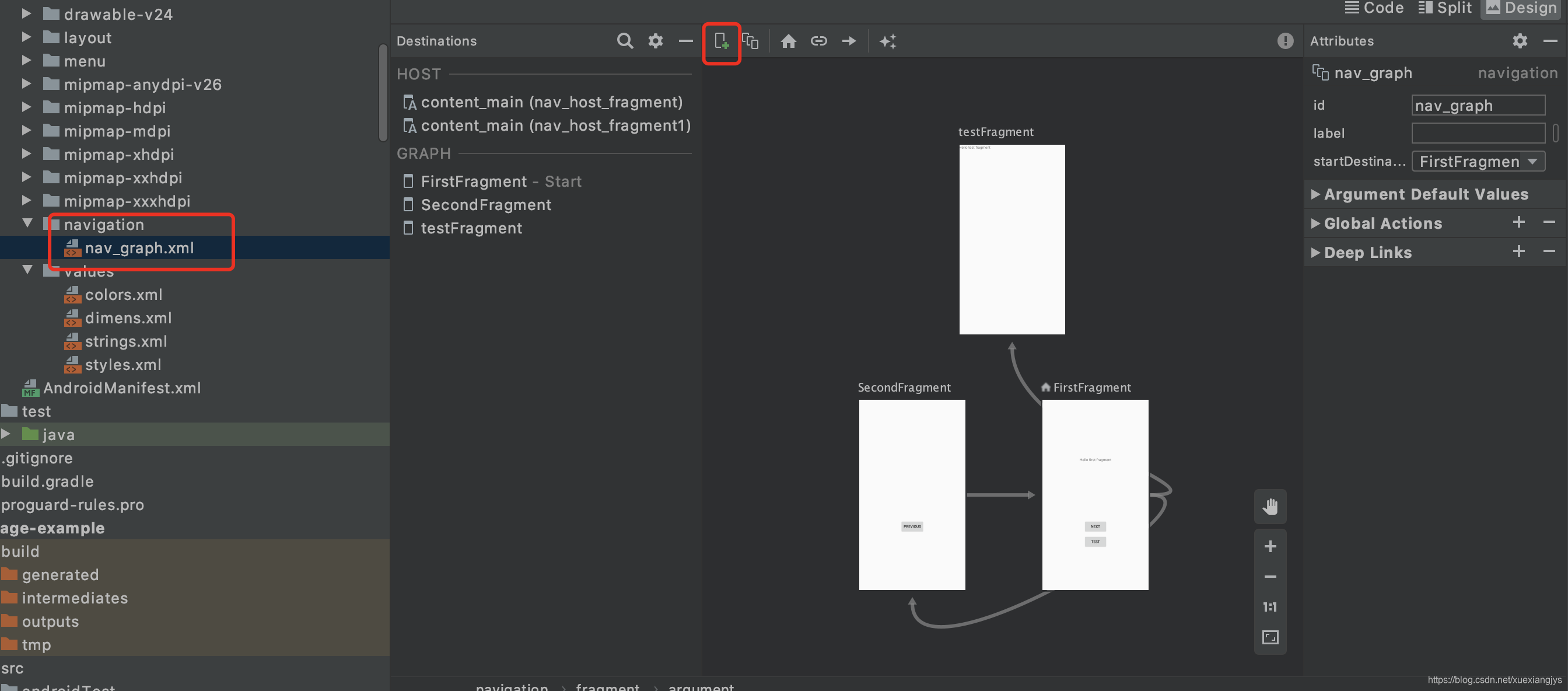Select proguard-rules.pro file

click(x=72, y=505)
